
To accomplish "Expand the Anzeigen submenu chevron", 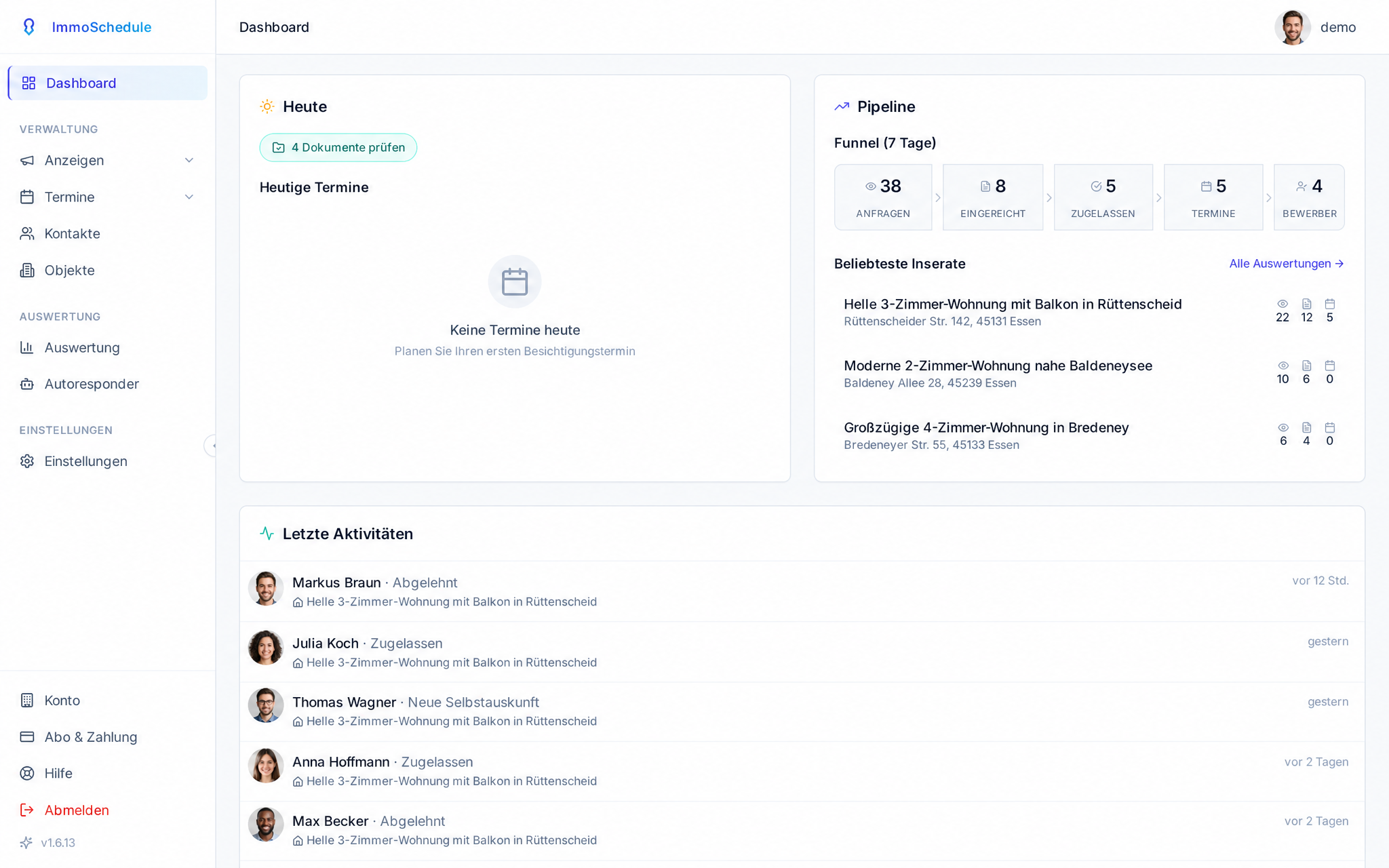I will 189,160.
